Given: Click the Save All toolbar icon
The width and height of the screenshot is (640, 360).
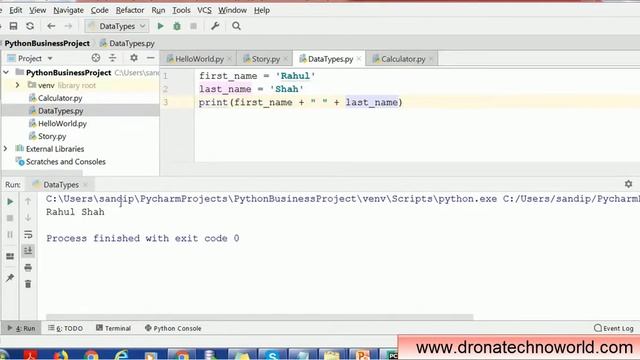Looking at the screenshot, I should (13, 26).
